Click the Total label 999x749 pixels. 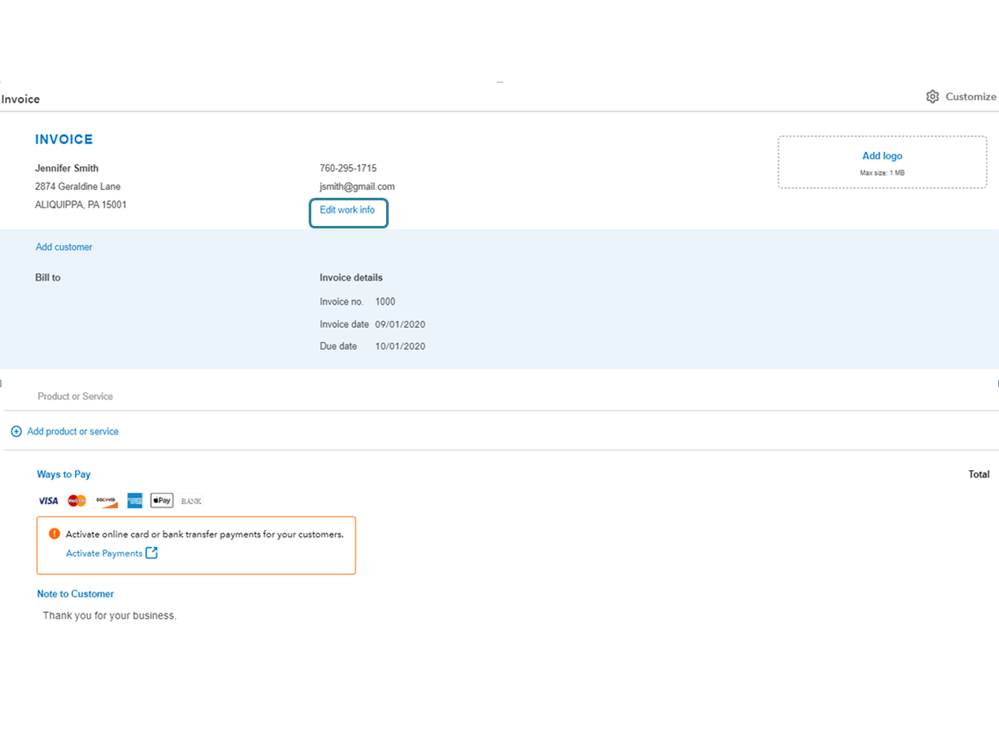pos(979,474)
